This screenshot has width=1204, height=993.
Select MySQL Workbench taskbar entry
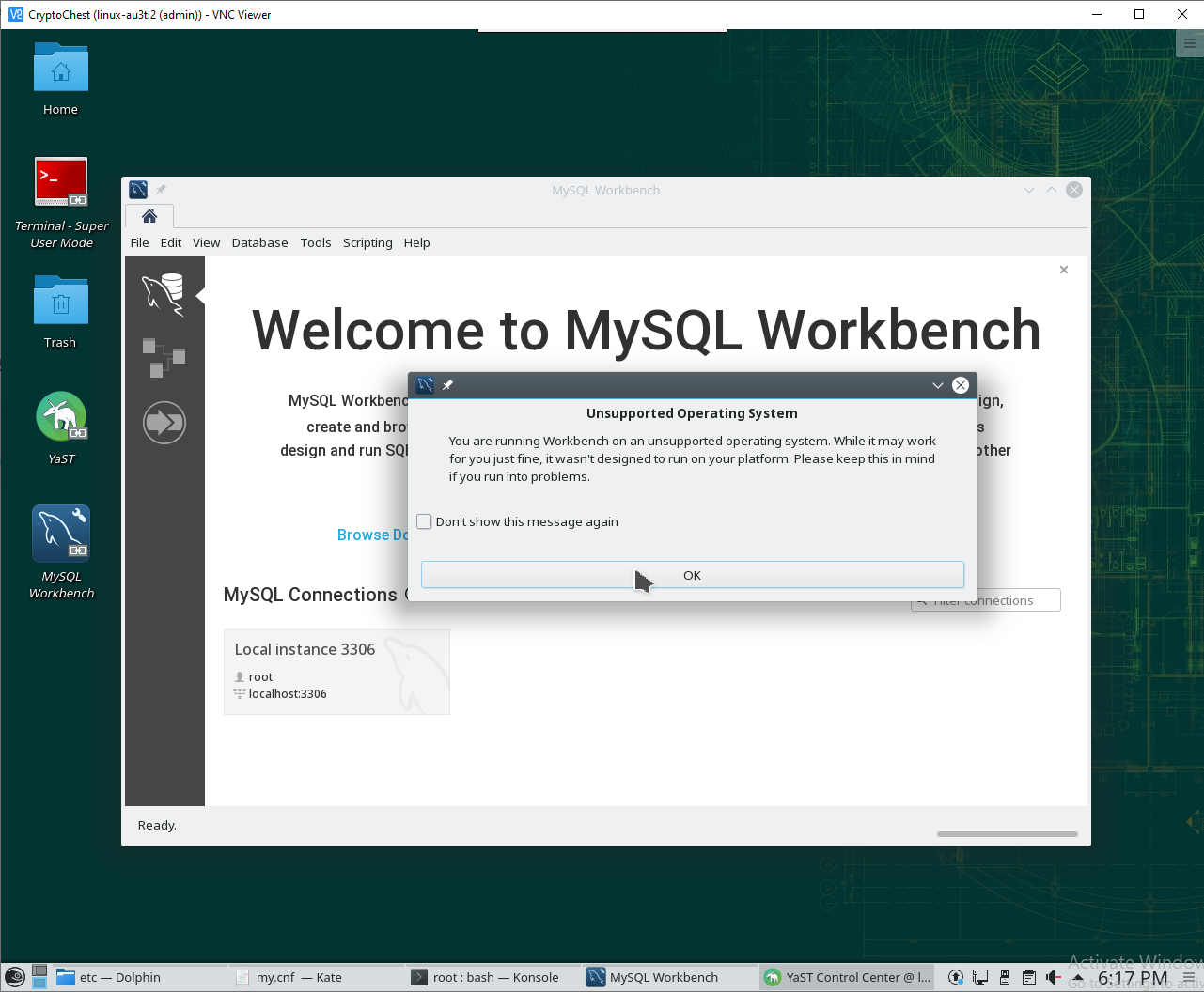(669, 977)
